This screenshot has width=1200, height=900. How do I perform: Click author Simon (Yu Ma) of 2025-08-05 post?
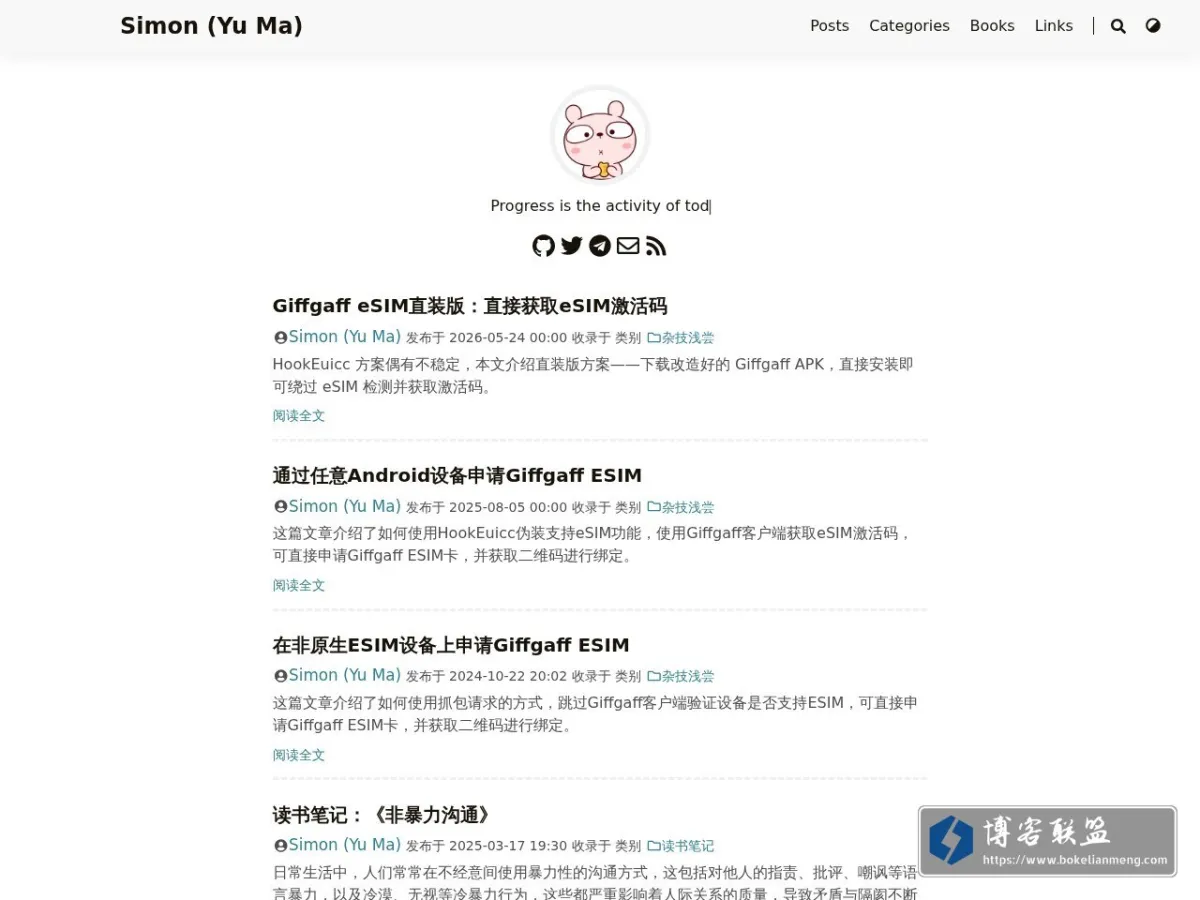tap(338, 506)
